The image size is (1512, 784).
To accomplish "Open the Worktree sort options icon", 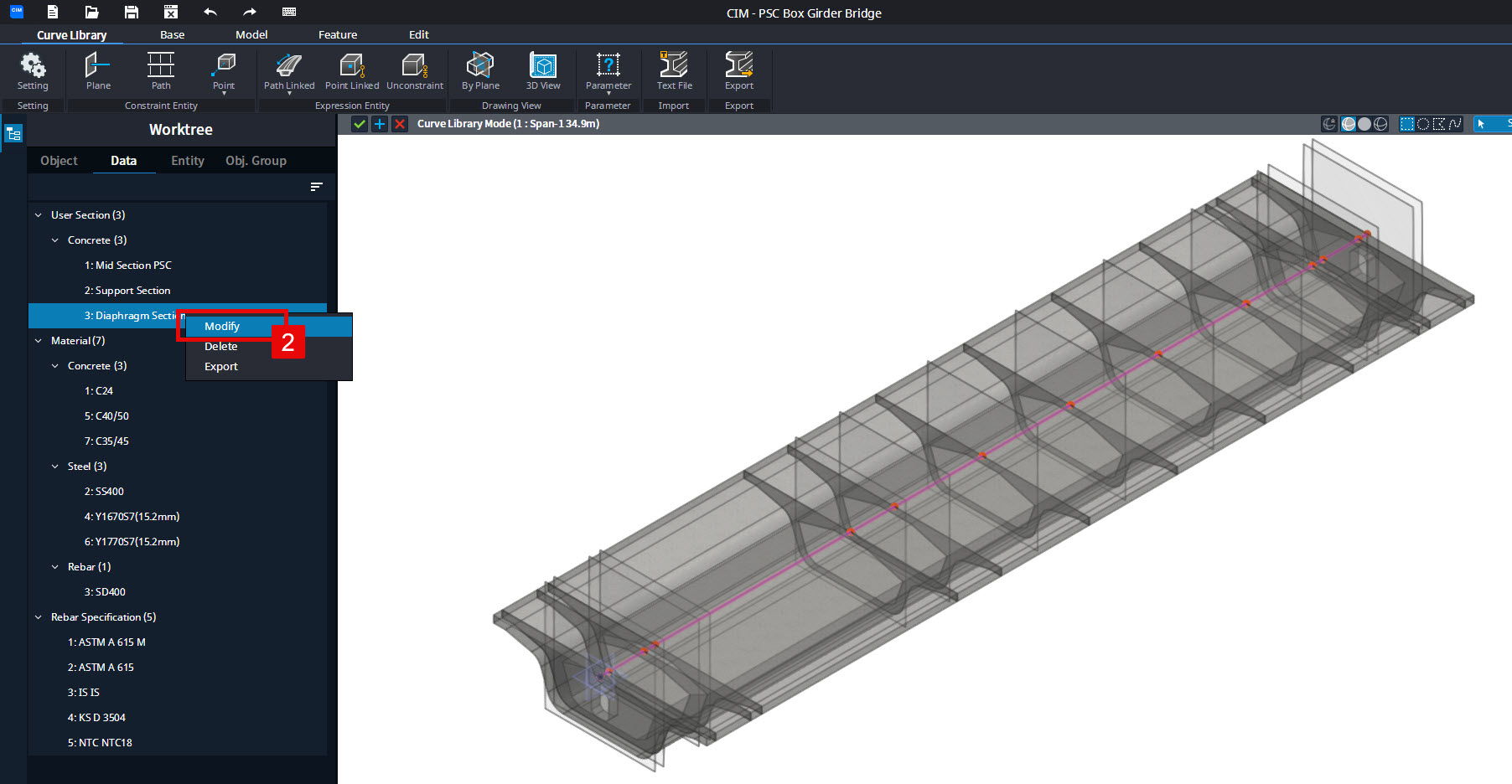I will tap(316, 187).
